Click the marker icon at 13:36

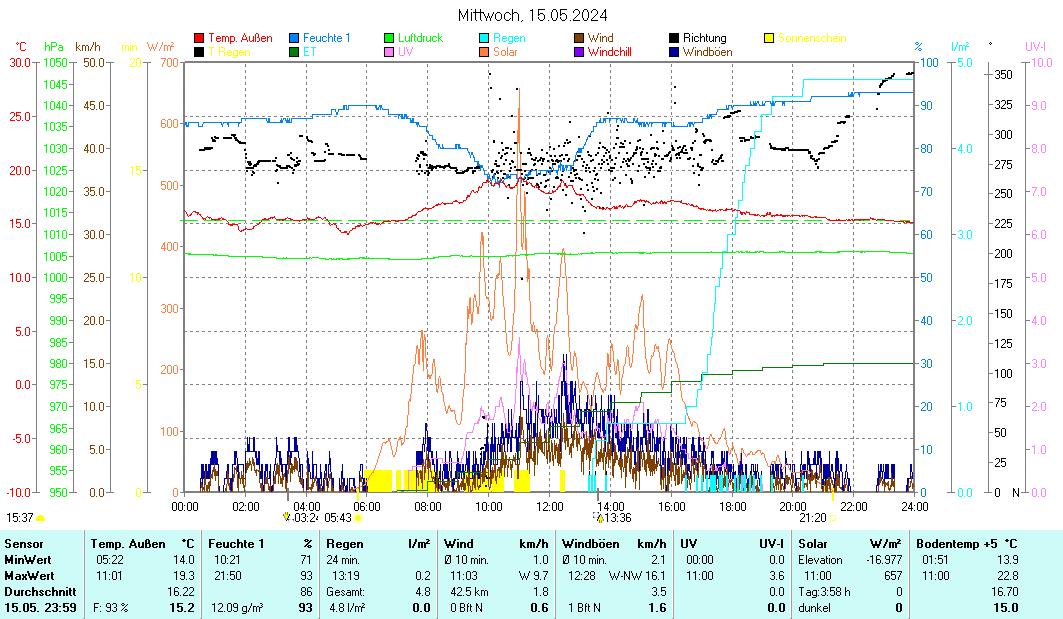(x=599, y=517)
